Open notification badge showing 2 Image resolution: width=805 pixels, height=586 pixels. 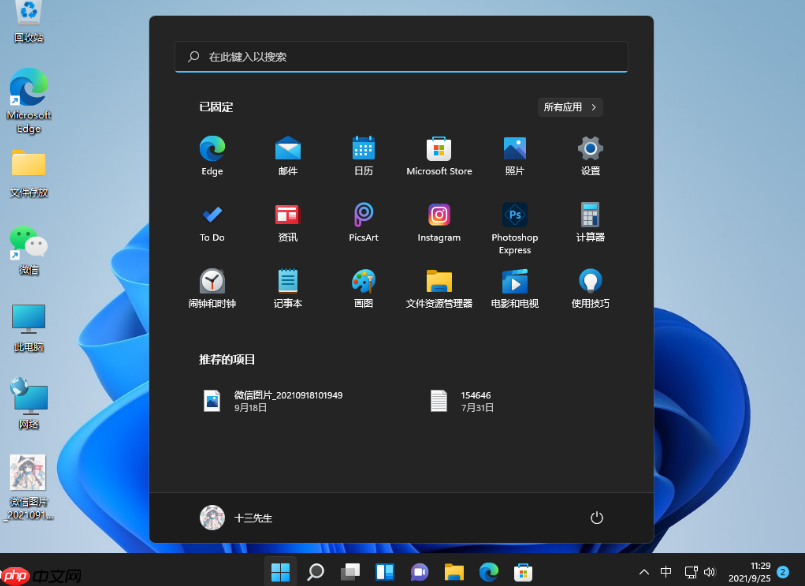coord(783,572)
